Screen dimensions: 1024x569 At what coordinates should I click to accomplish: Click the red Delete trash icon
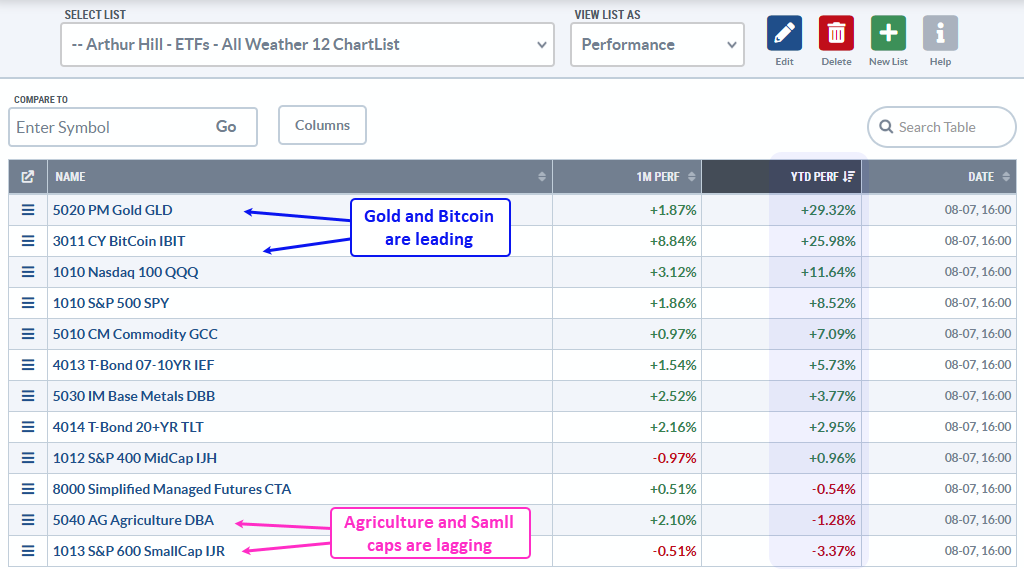click(836, 33)
